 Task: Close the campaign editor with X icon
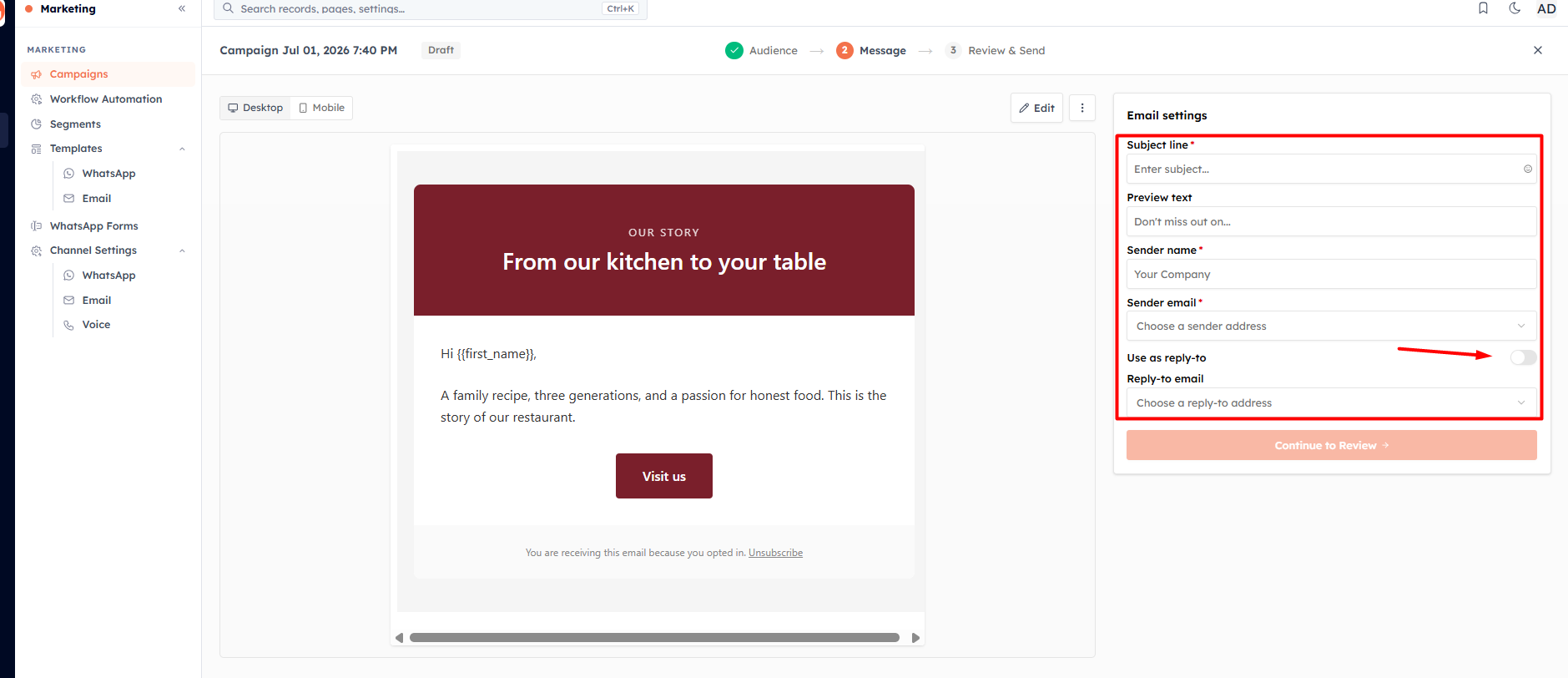[x=1538, y=50]
